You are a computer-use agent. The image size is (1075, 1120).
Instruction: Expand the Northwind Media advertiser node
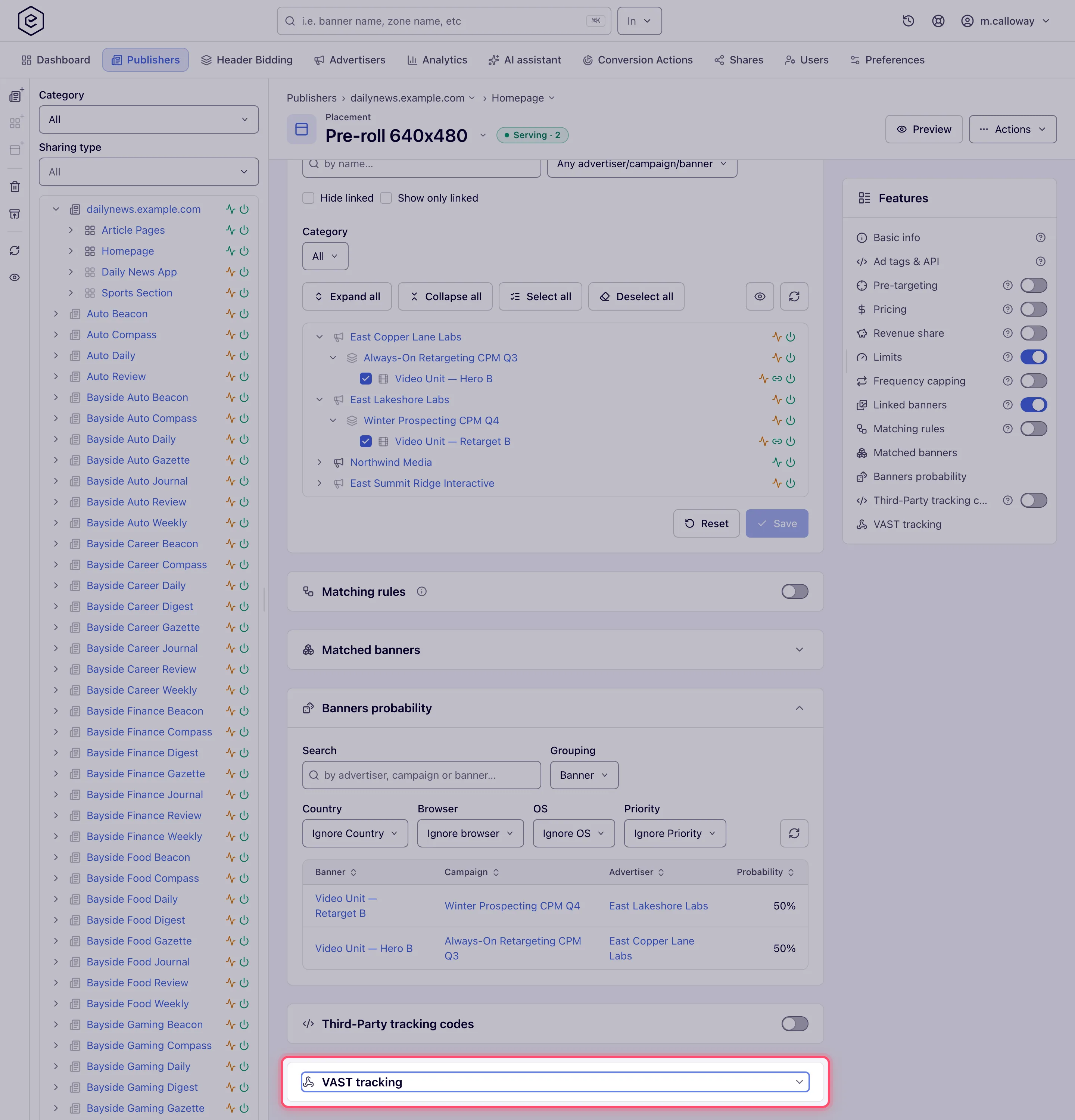319,462
